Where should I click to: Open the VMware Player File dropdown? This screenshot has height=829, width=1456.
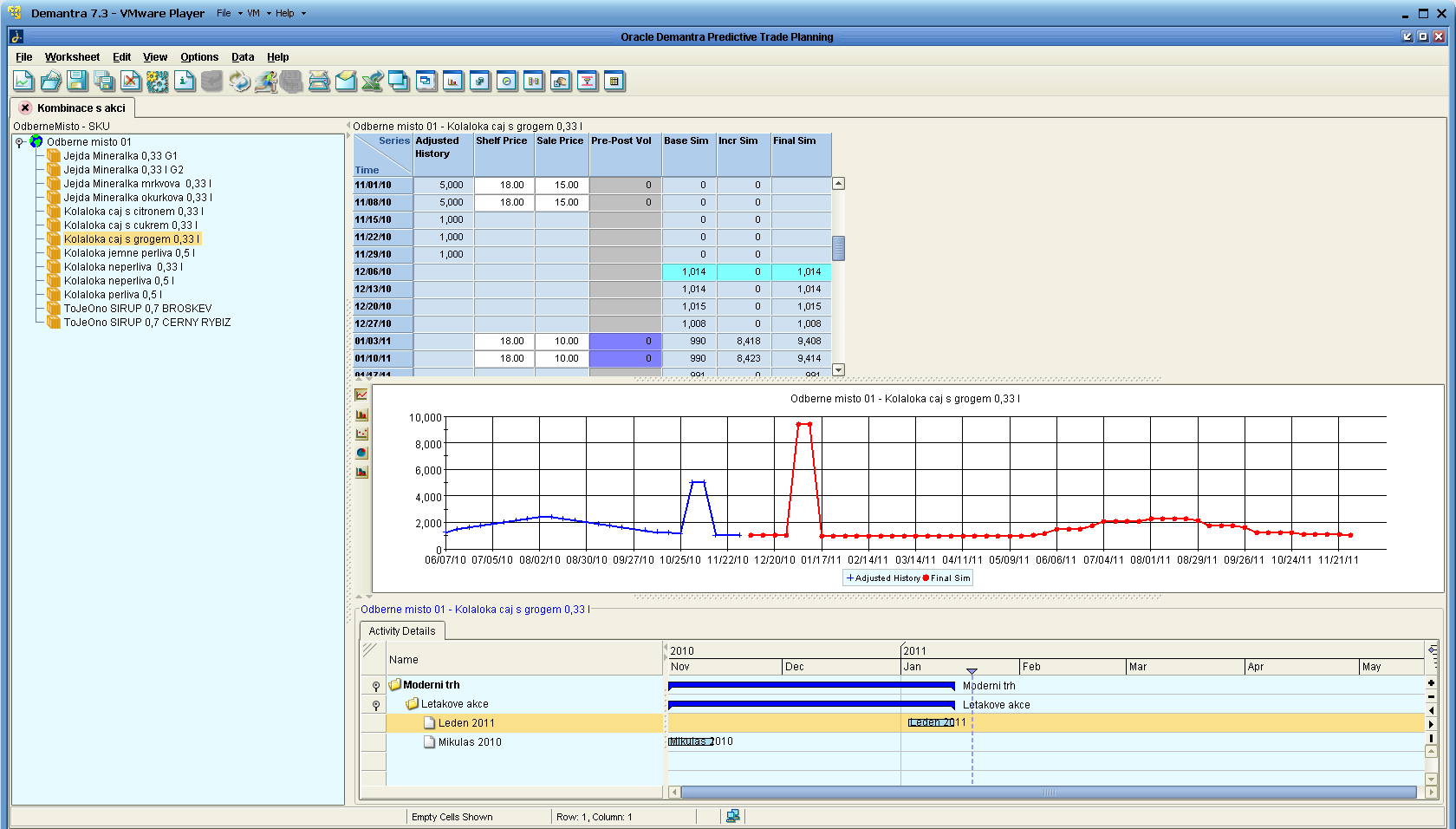(229, 13)
